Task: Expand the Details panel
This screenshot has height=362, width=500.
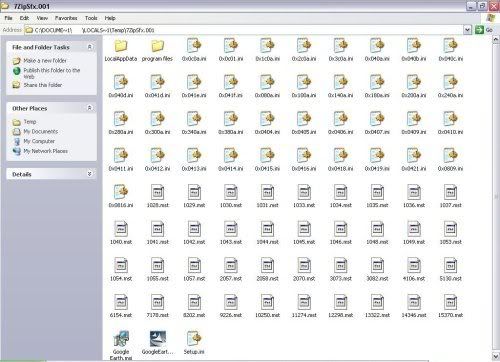Action: pos(89,174)
